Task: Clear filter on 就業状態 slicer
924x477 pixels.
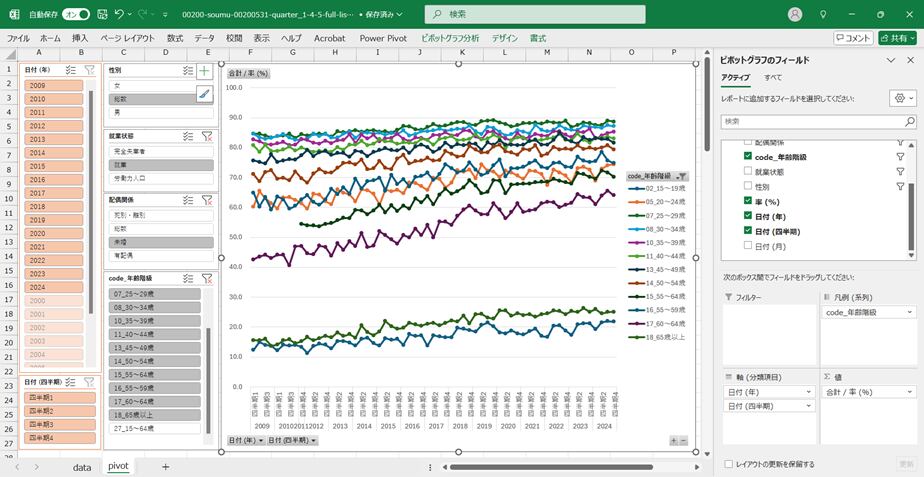Action: point(207,136)
